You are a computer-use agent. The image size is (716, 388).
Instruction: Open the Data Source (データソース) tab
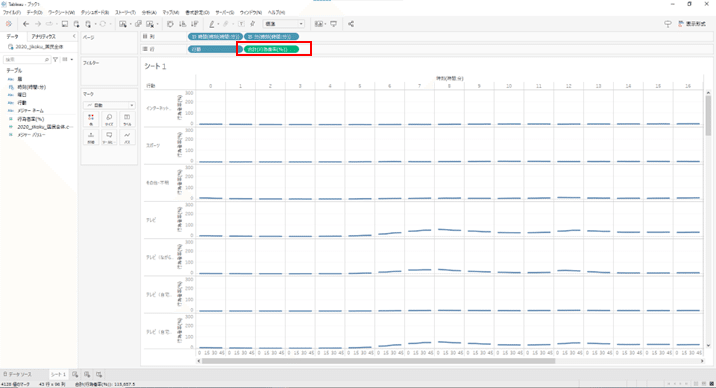tap(17, 374)
